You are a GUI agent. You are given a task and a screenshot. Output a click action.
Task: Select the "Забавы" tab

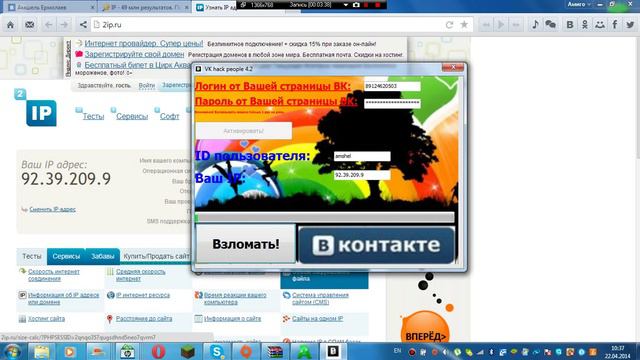[x=102, y=256]
